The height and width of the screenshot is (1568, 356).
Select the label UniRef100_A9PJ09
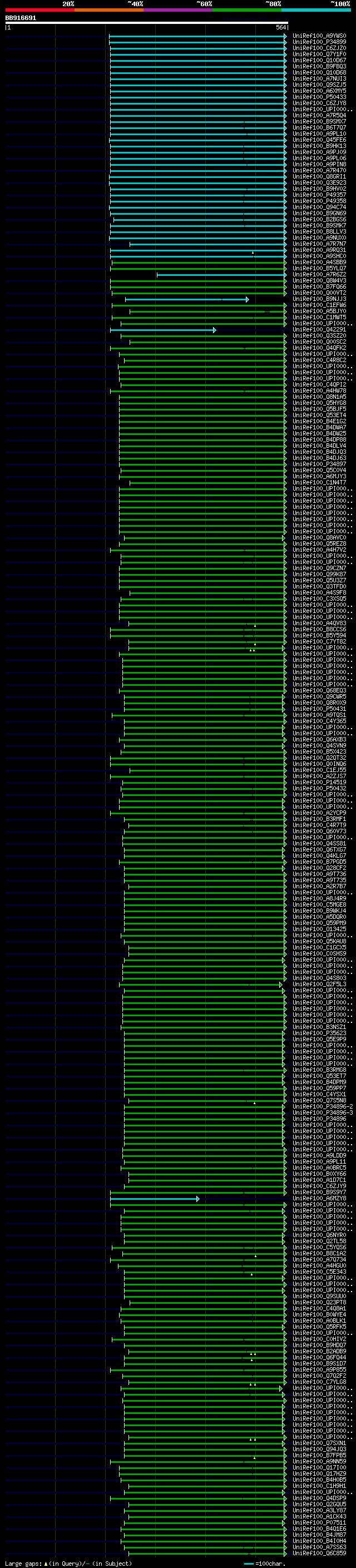(319, 152)
